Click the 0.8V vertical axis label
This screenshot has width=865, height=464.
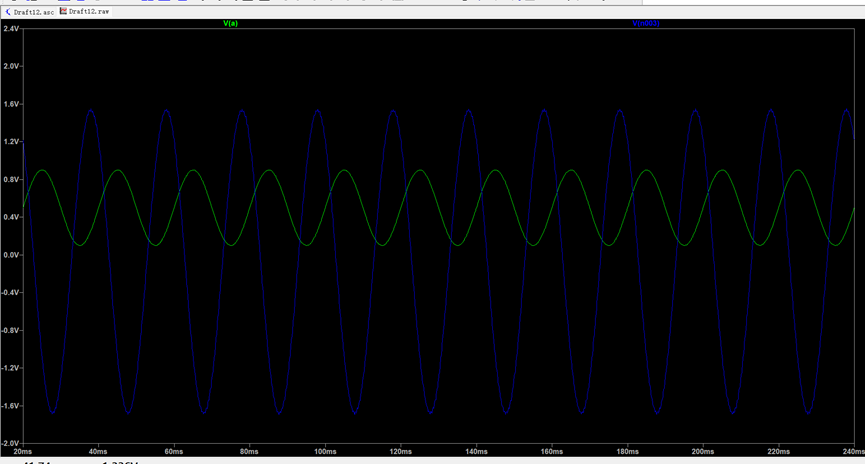point(11,179)
